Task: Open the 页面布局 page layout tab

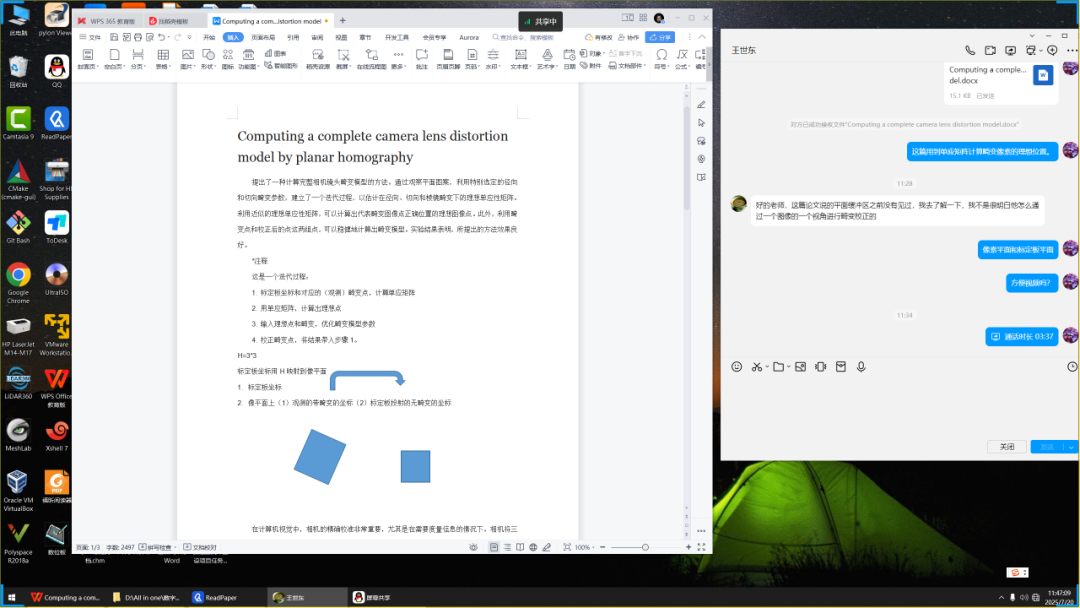Action: [x=263, y=37]
